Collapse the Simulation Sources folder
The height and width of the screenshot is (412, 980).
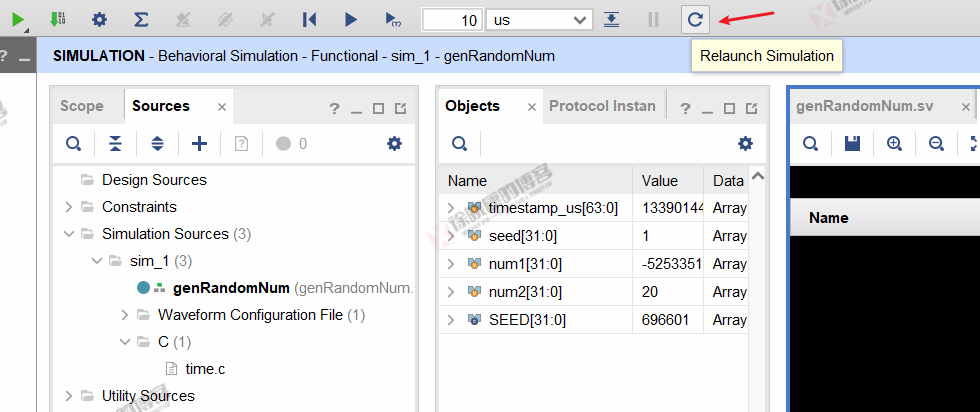click(x=68, y=234)
